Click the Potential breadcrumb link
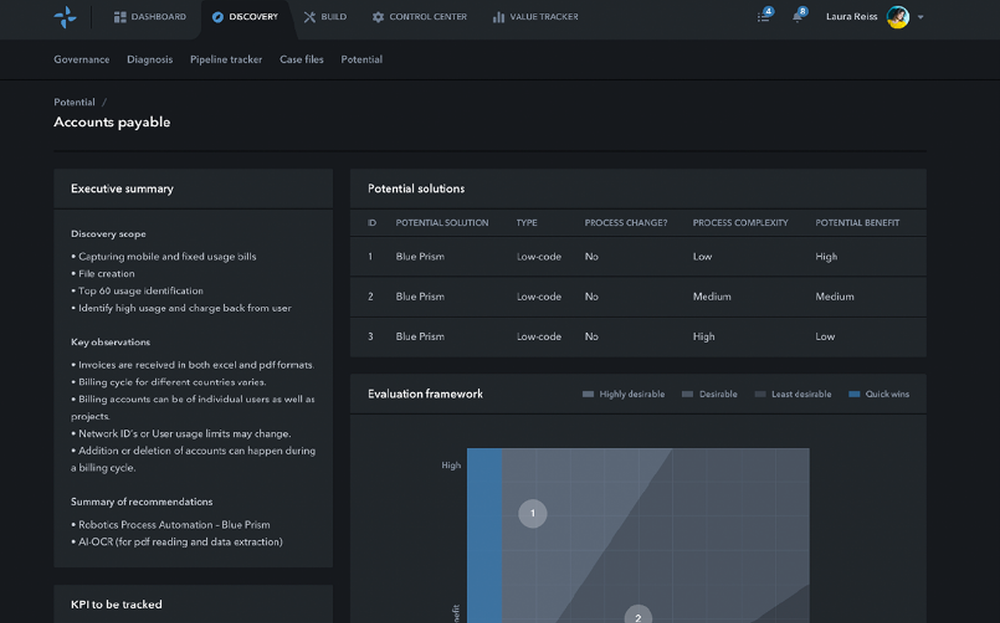This screenshot has height=623, width=1000. tap(74, 102)
